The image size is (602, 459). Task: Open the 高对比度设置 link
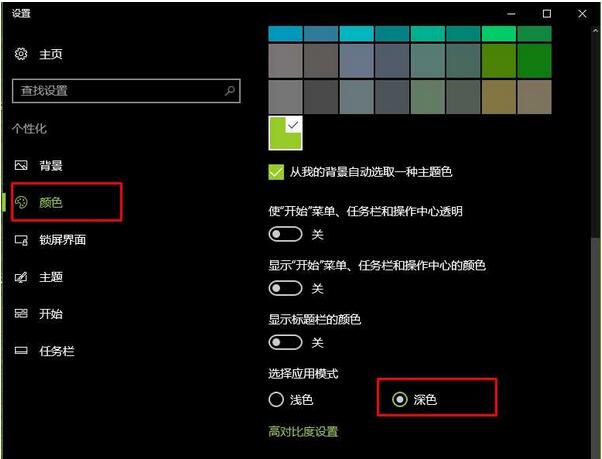point(303,432)
